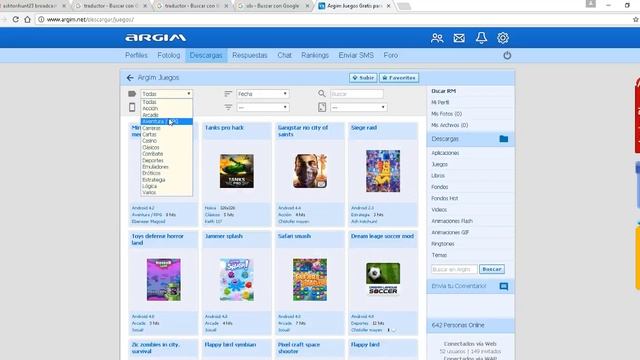Viewport: 640px width, 360px height.
Task: Bookmark page with the star icon
Action: click(x=636, y=19)
